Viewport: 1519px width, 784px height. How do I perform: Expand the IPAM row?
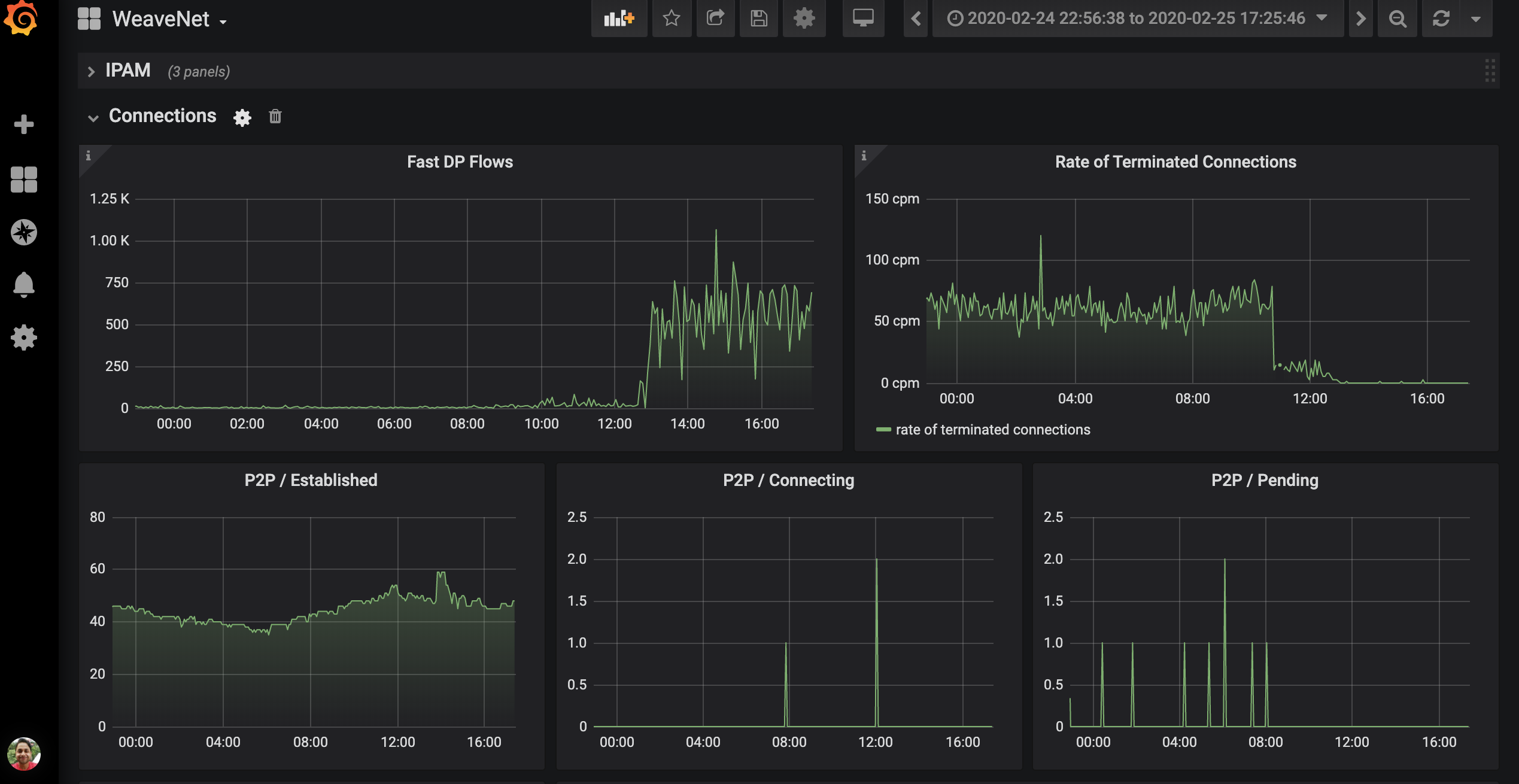coord(127,71)
